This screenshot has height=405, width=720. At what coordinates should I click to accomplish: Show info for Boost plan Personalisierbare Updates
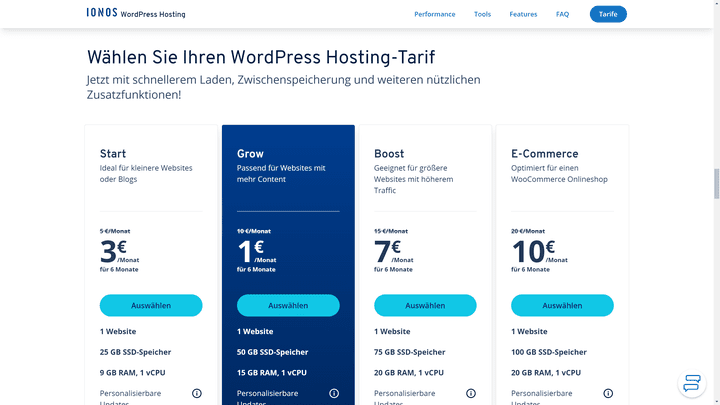pos(471,394)
